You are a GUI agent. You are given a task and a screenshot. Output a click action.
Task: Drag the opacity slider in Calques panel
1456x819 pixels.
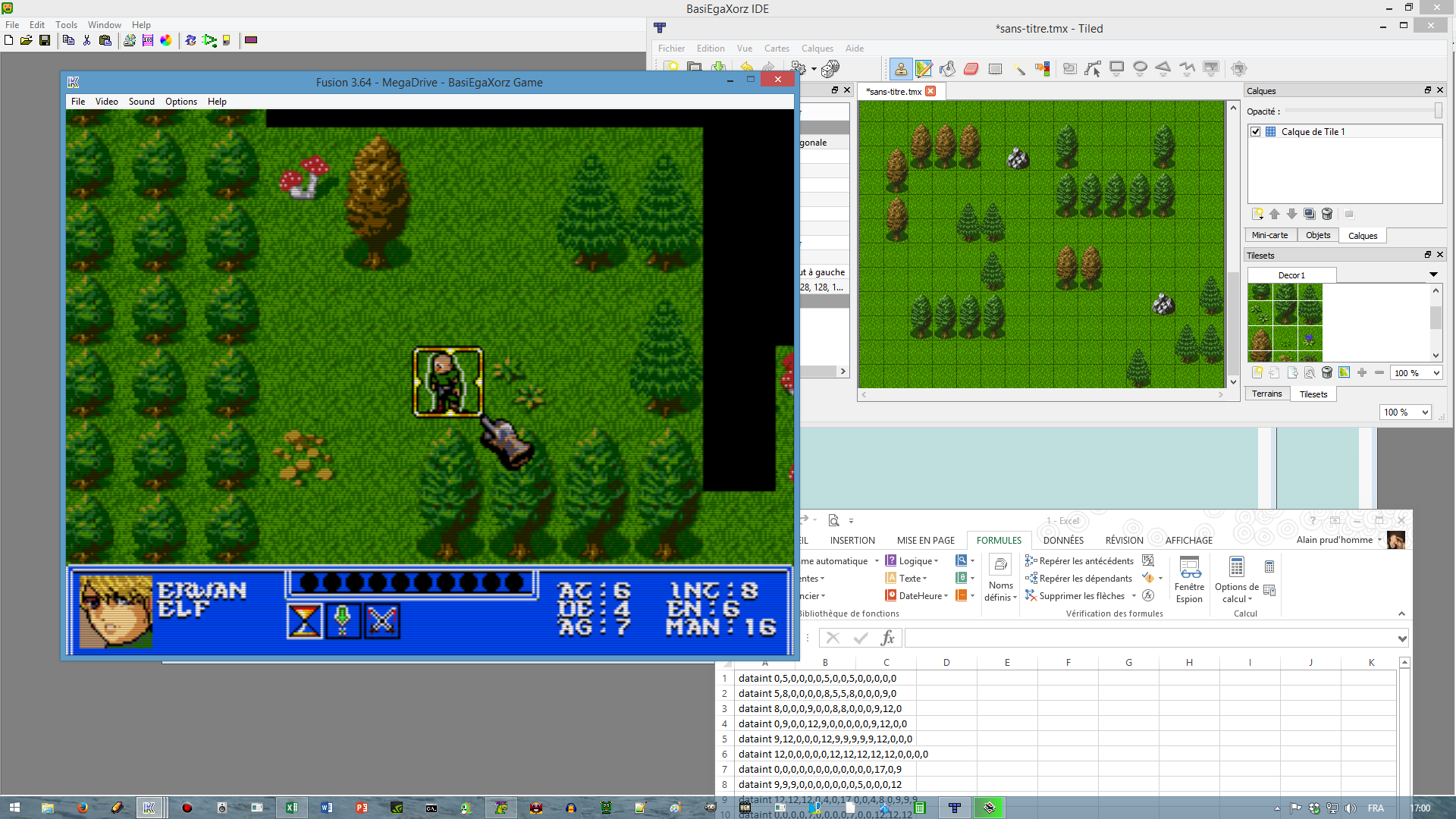pyautogui.click(x=1436, y=110)
